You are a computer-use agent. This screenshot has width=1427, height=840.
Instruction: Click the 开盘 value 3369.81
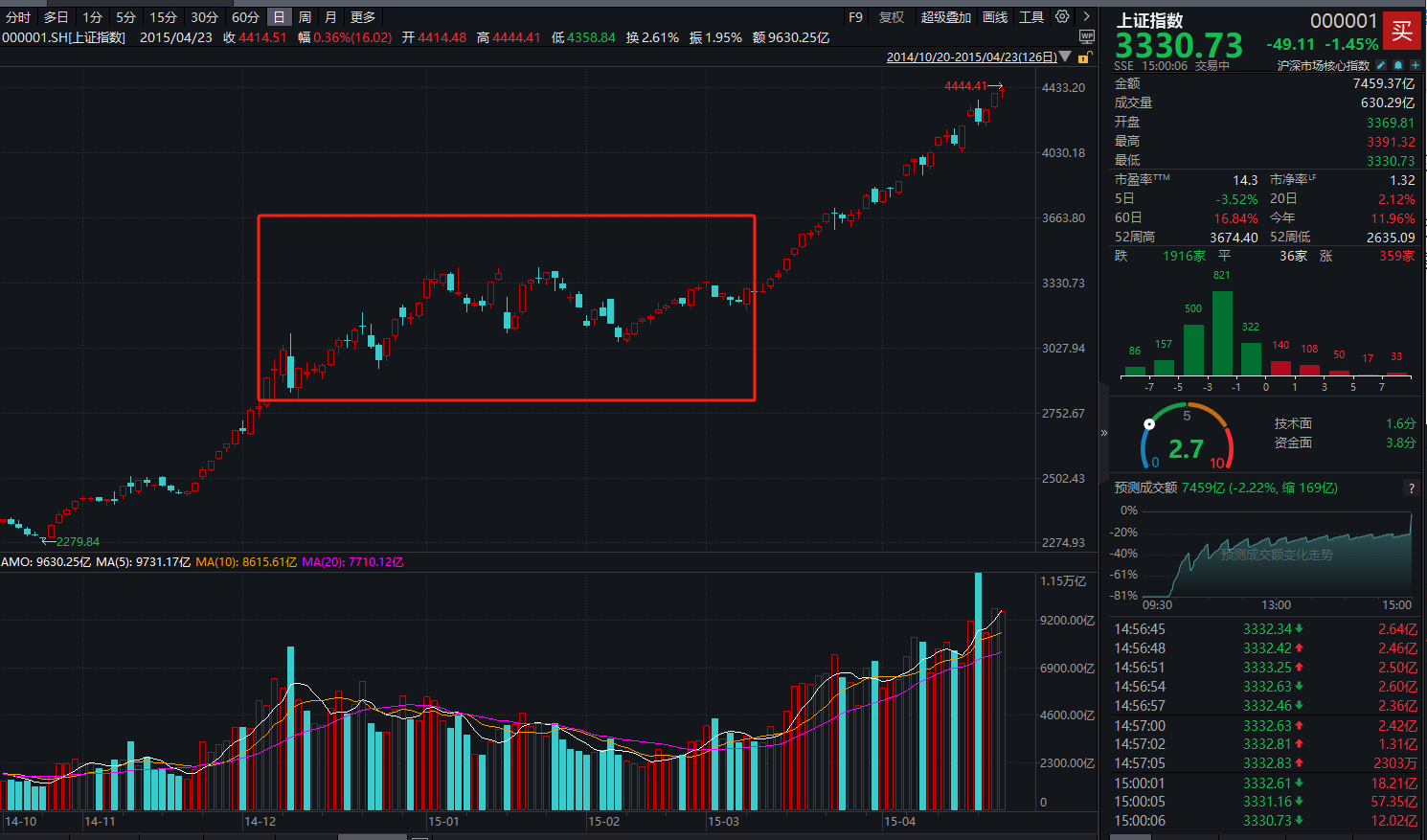point(1391,123)
